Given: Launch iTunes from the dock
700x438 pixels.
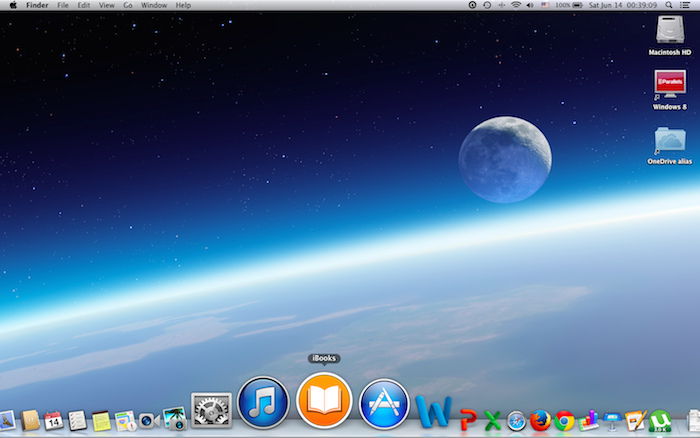Looking at the screenshot, I should 263,402.
